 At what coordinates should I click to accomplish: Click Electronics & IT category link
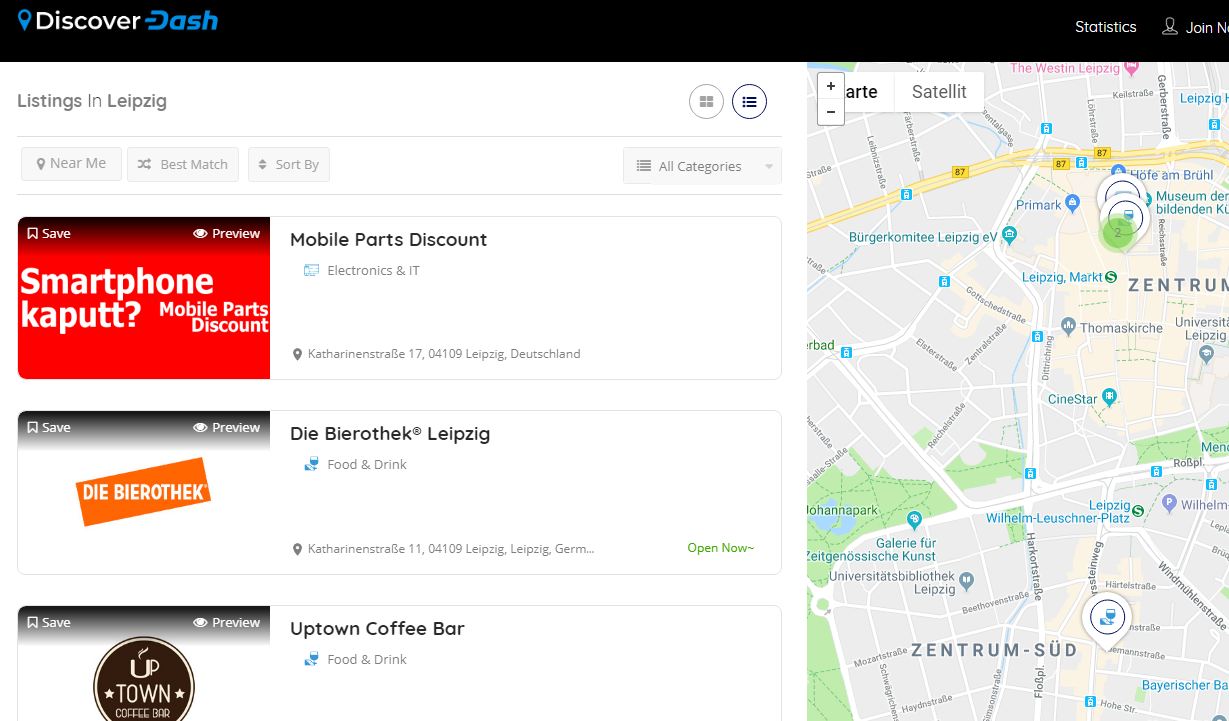(373, 270)
